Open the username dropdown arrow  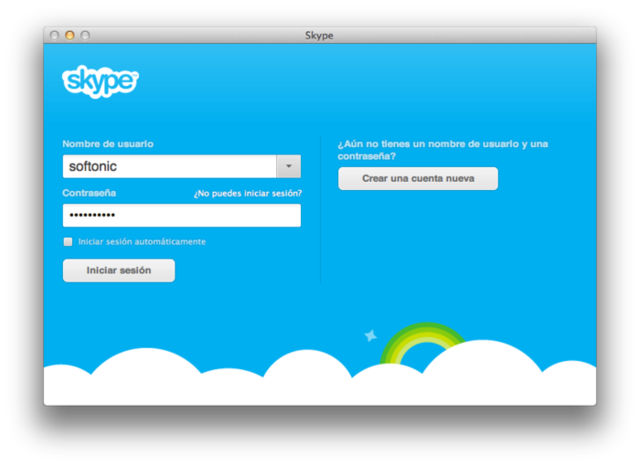(289, 166)
